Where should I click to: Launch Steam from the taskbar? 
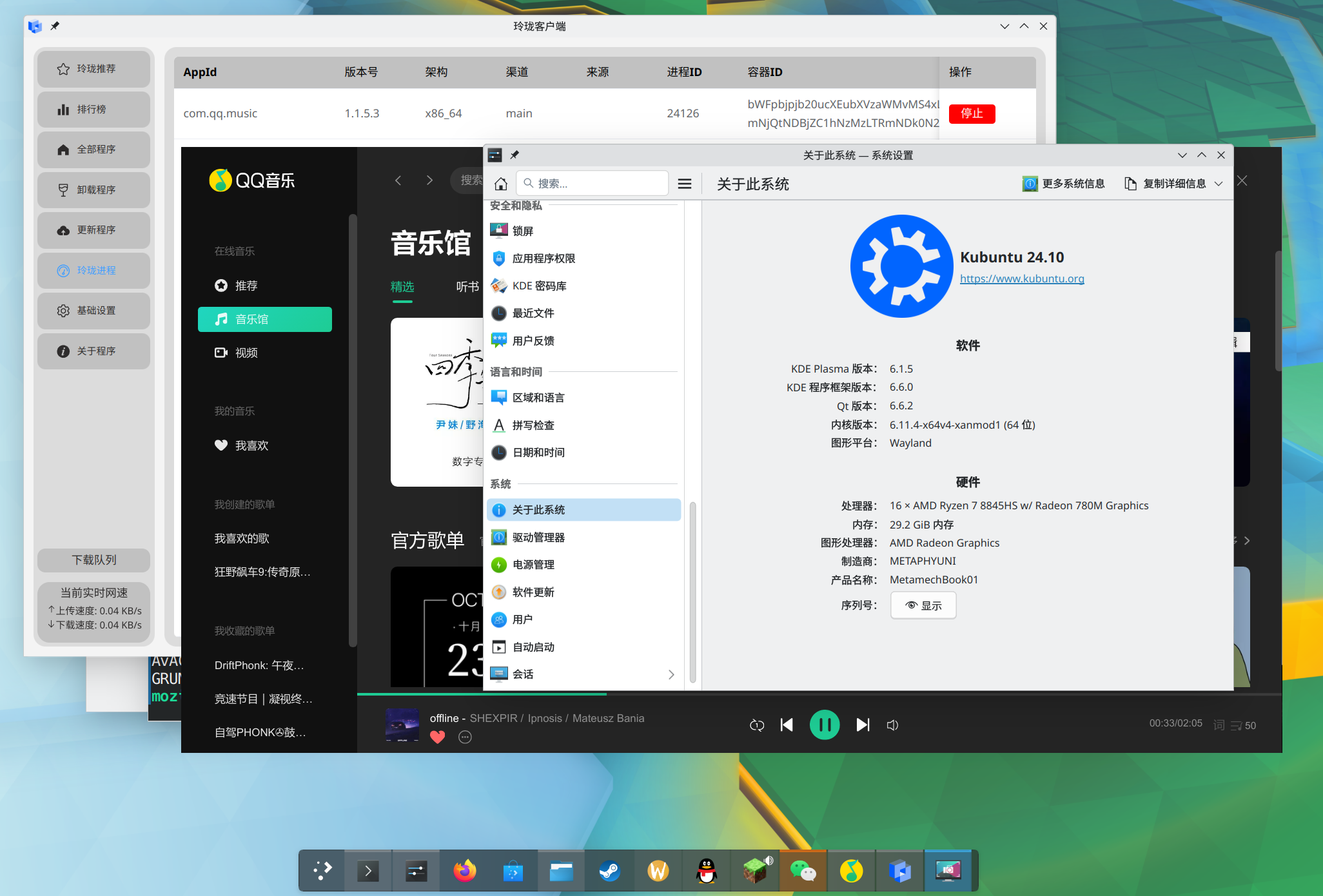click(610, 872)
